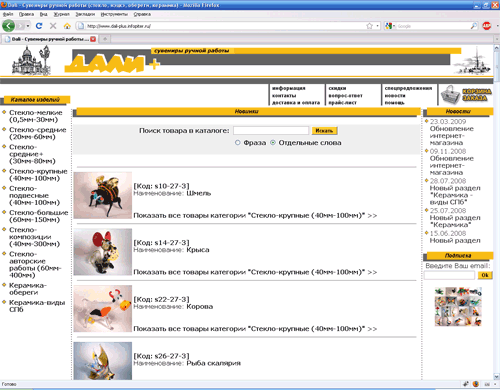500x390 pixels.
Task: Open news item dated 28.07.2008
Action: tap(455, 192)
